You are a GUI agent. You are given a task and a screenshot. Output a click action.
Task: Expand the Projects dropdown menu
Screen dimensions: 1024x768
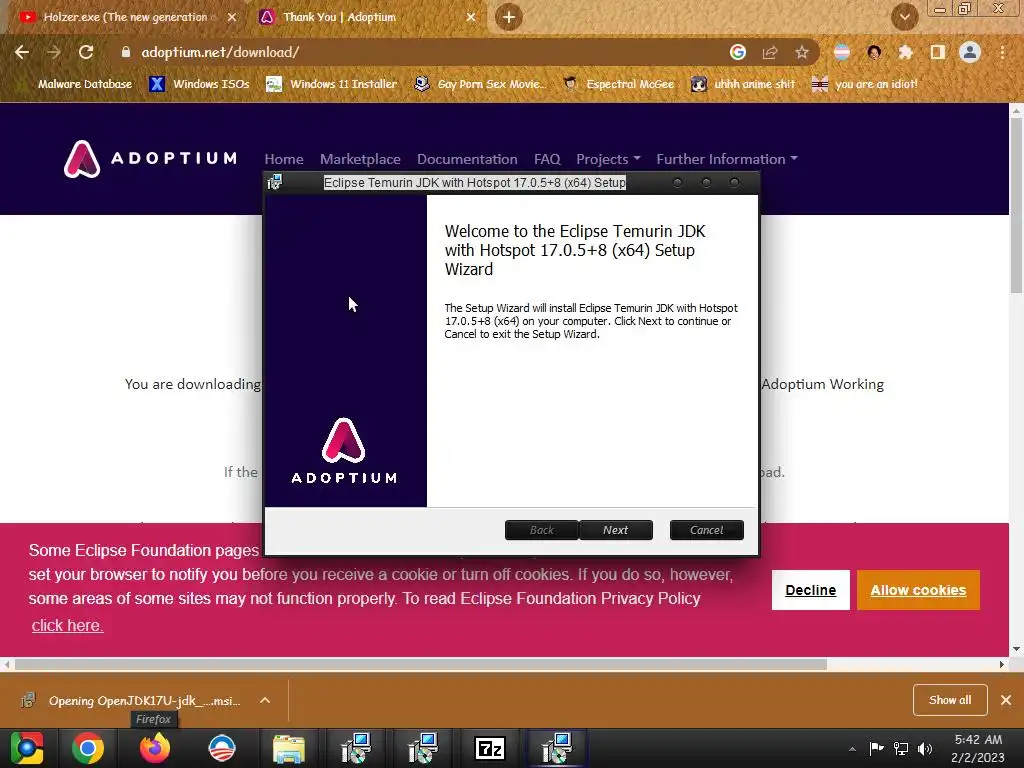tap(608, 159)
